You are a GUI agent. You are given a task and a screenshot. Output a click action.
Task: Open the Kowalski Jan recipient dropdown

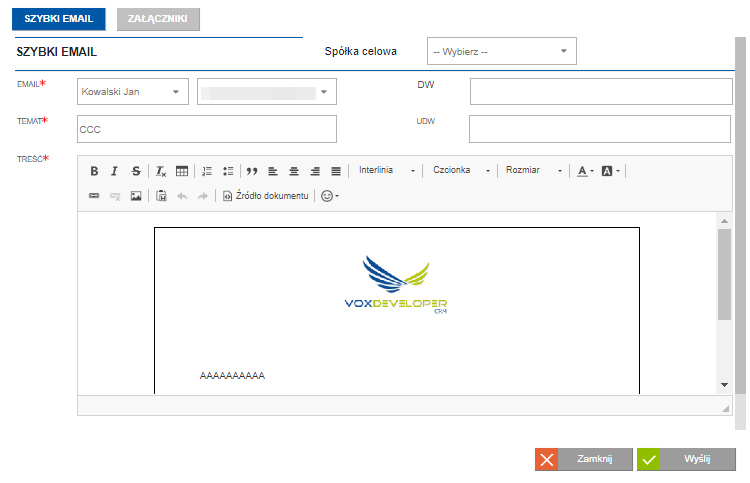(133, 91)
